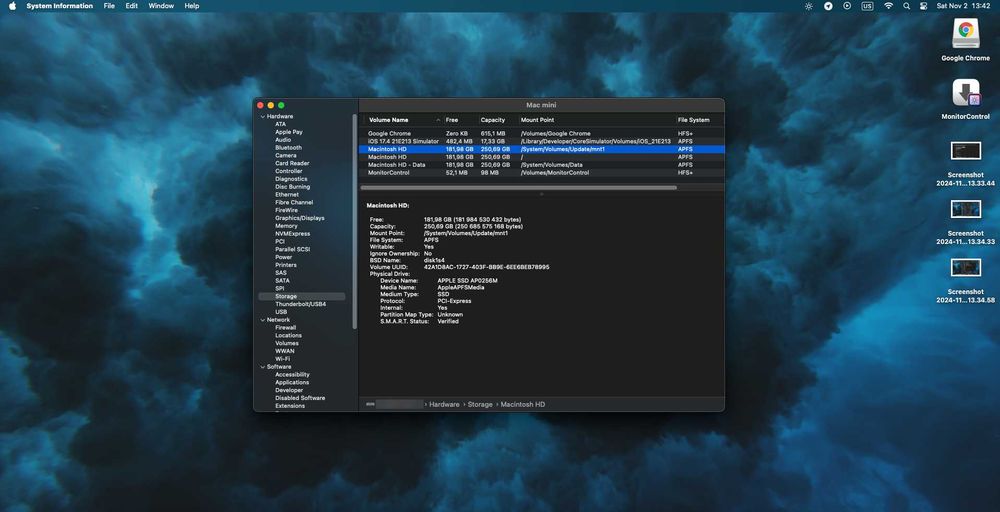Click the location arrow menu bar icon
The image size is (1000, 512).
(x=828, y=6)
